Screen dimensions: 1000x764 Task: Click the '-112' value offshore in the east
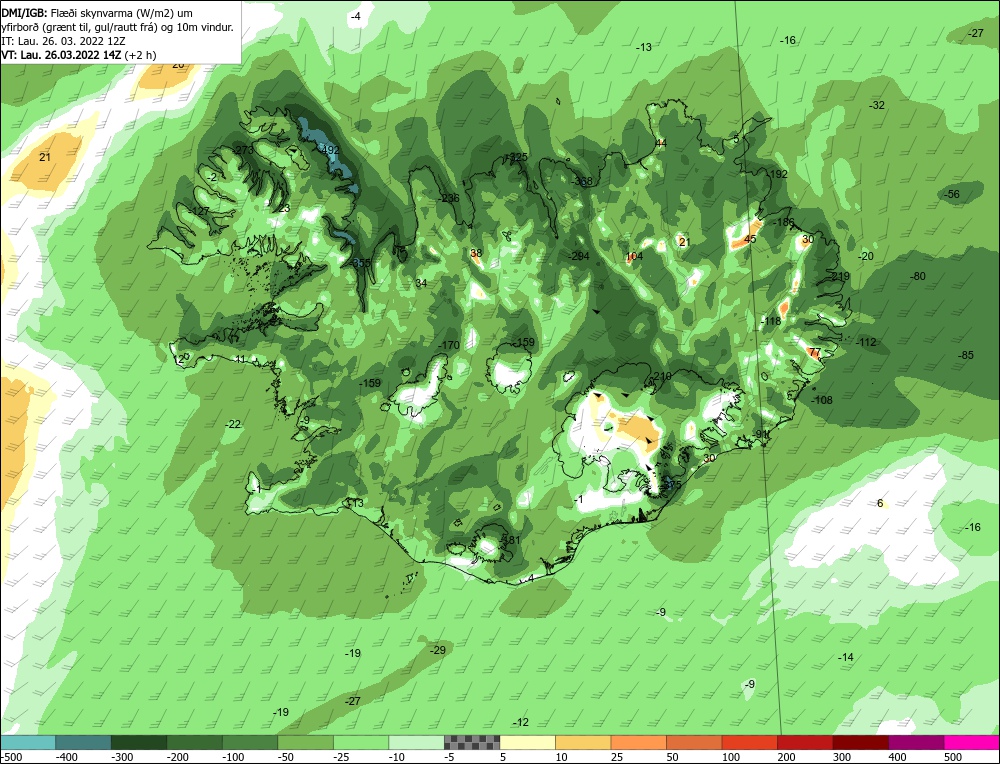[866, 342]
